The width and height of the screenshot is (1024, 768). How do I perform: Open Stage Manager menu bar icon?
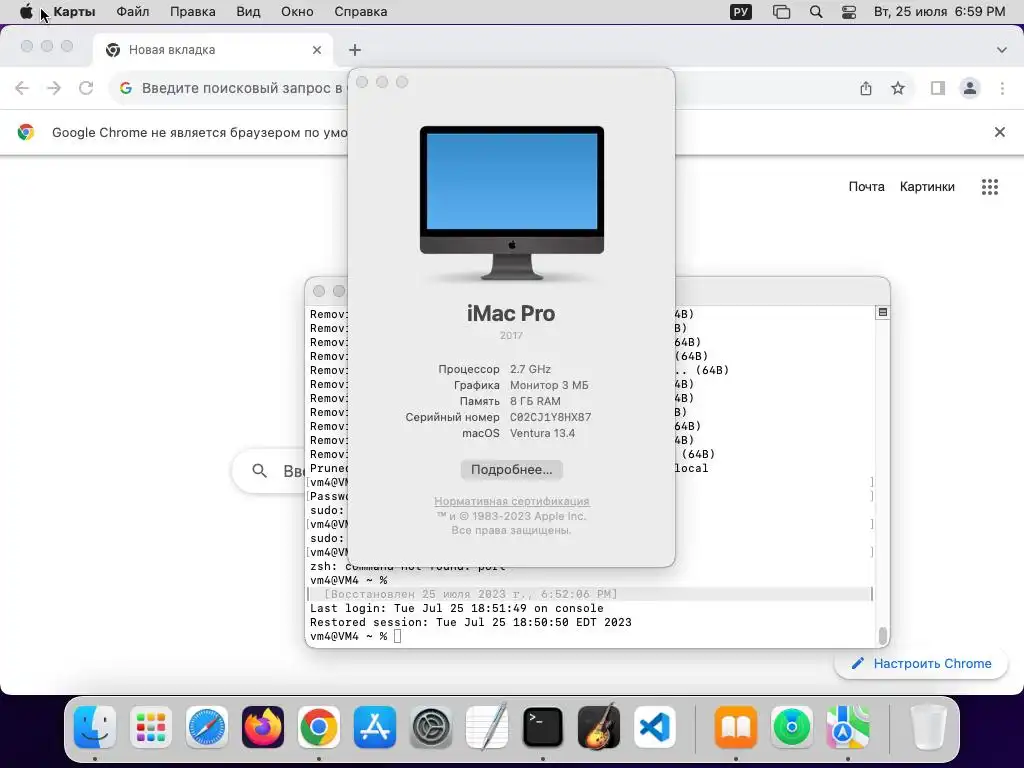click(x=781, y=12)
